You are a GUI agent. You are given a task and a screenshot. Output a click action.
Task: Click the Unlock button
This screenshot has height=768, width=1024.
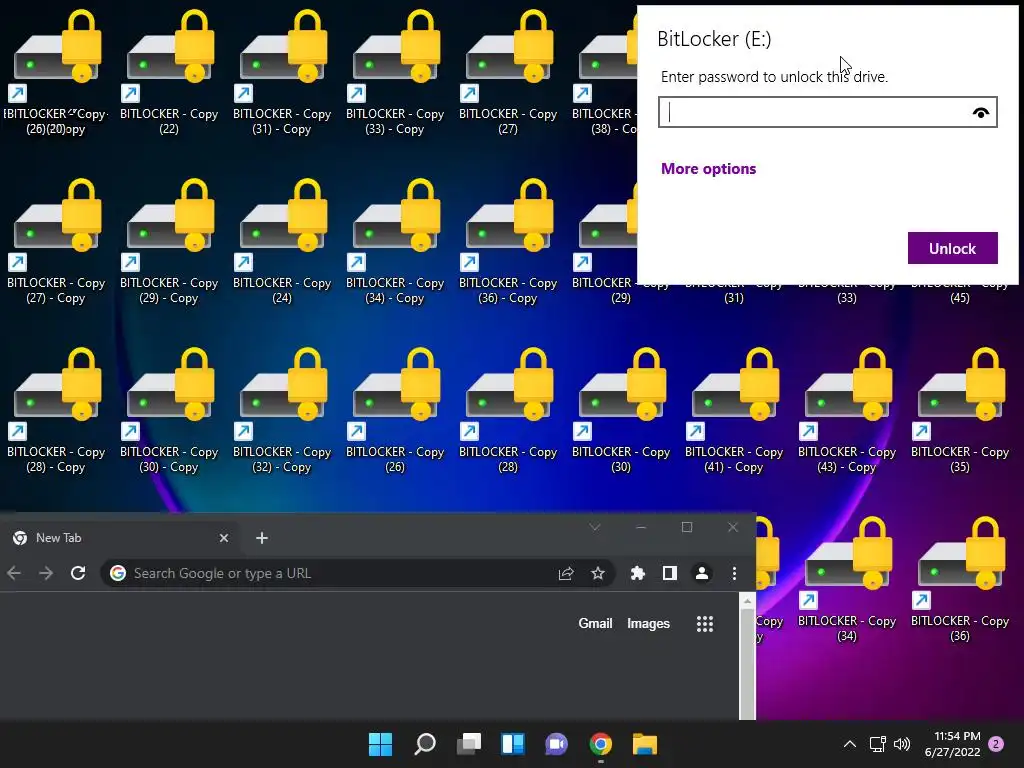click(x=952, y=248)
